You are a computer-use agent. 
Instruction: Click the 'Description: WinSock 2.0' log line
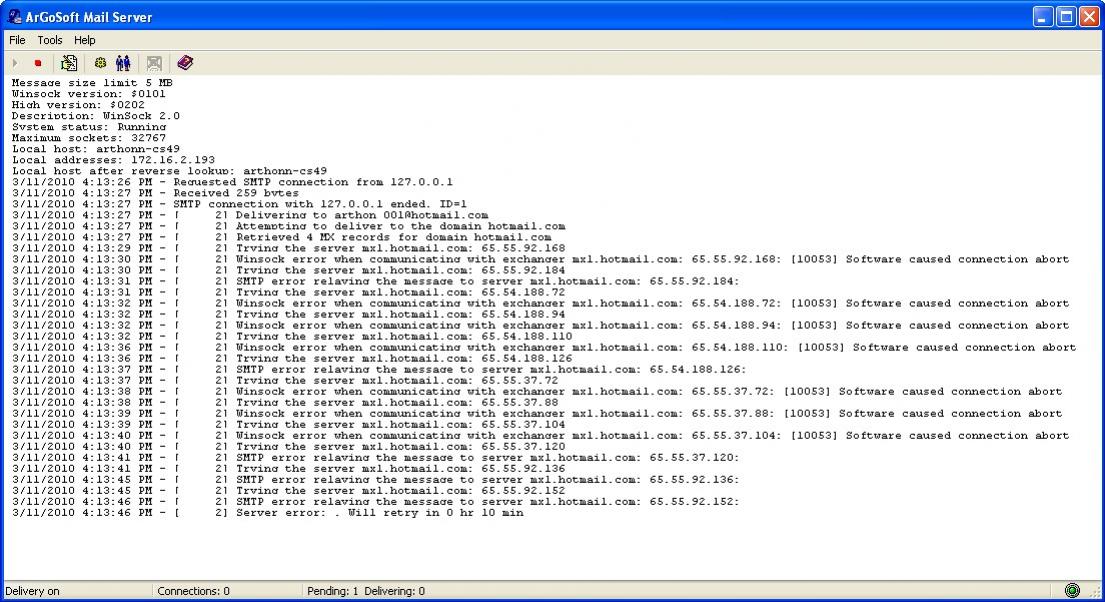(96, 116)
